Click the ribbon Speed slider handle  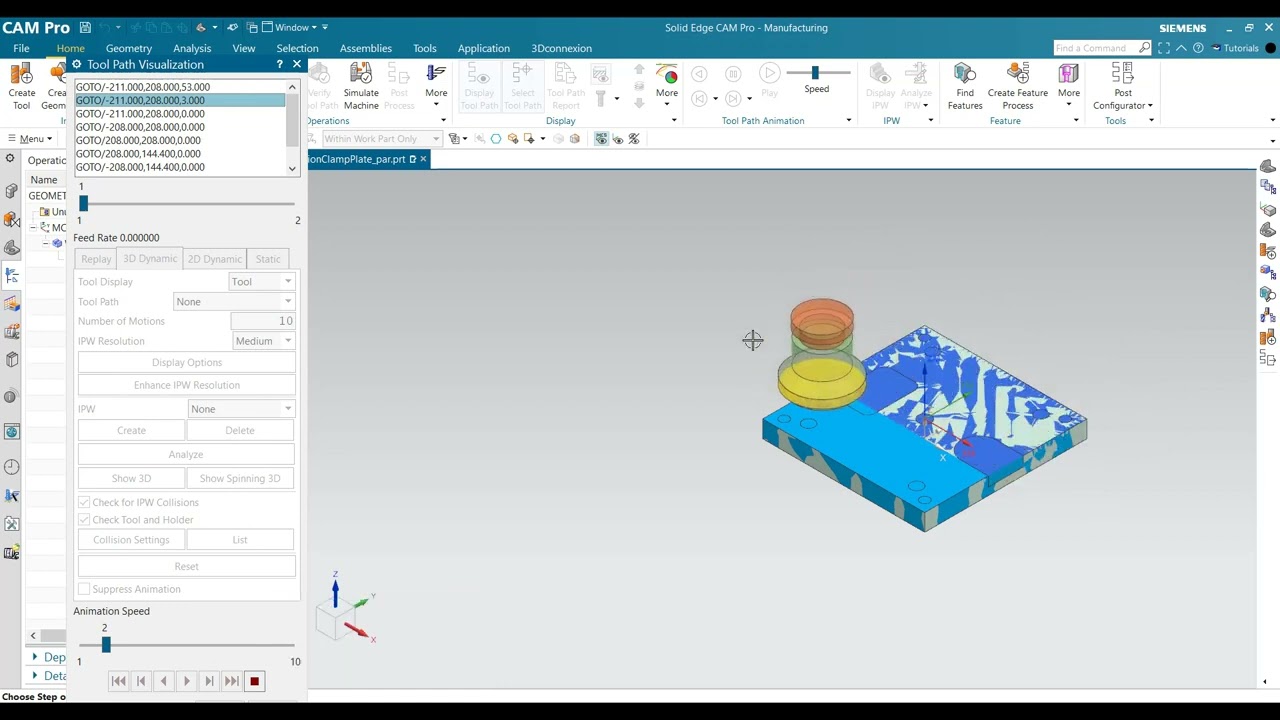coord(815,72)
